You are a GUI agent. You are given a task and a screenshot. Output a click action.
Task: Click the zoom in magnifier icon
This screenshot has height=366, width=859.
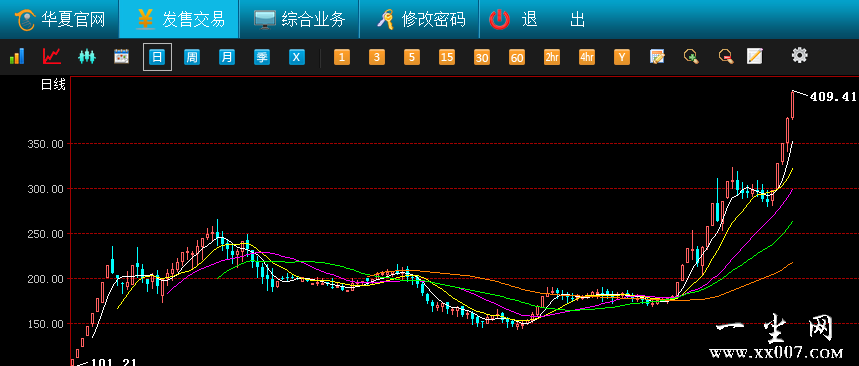(691, 56)
